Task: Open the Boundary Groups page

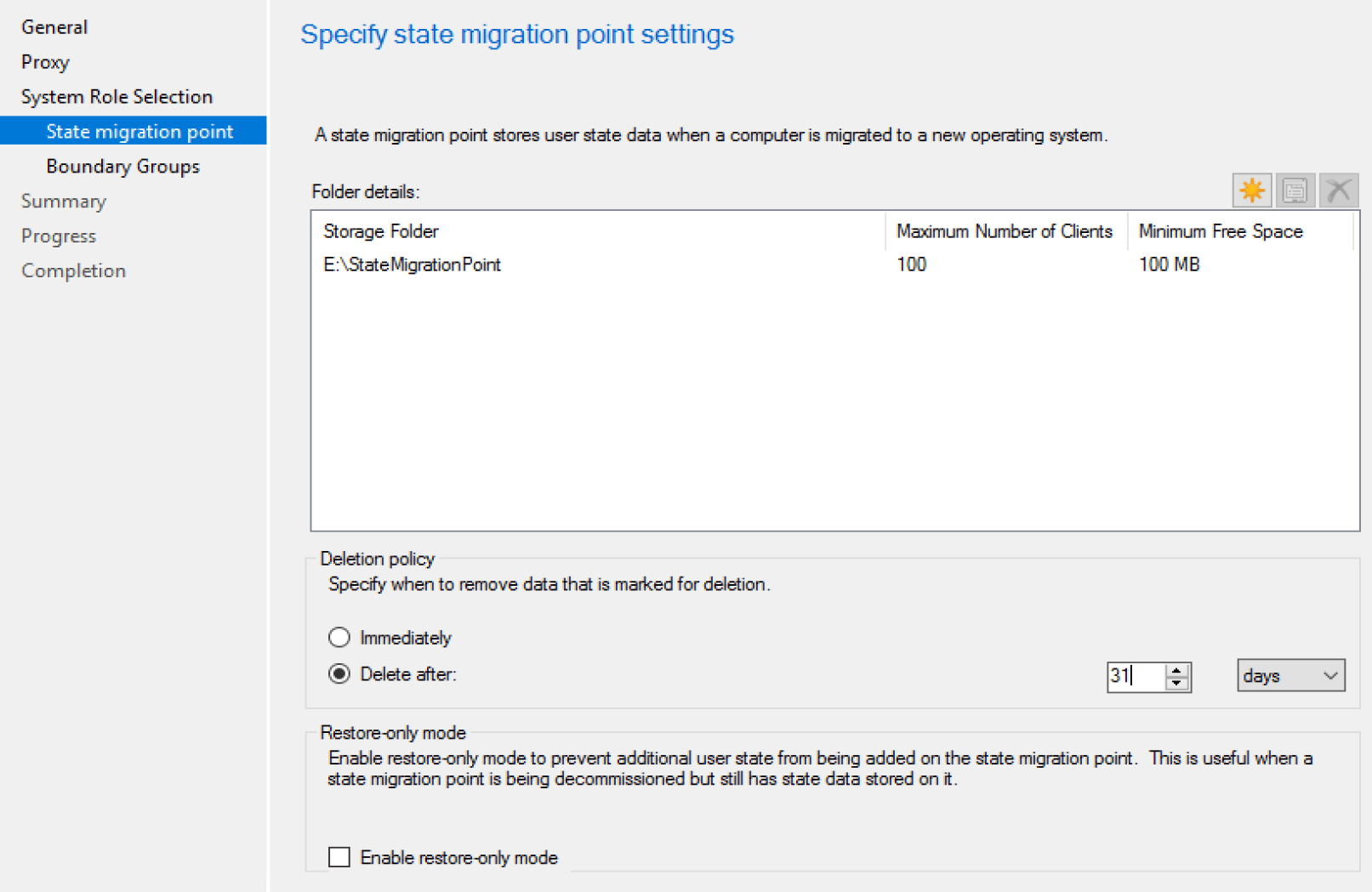Action: [x=122, y=166]
